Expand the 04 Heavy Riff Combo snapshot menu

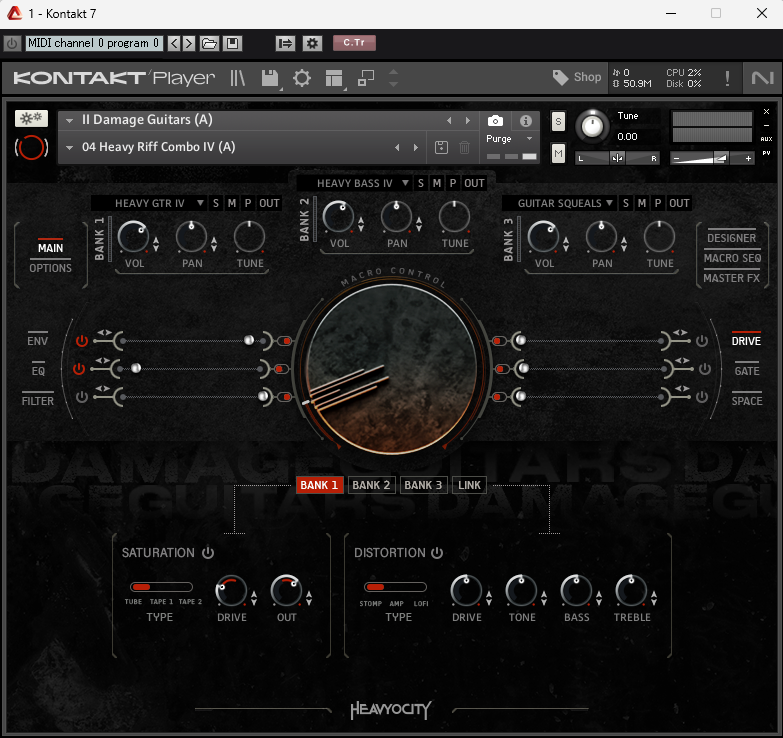click(69, 147)
